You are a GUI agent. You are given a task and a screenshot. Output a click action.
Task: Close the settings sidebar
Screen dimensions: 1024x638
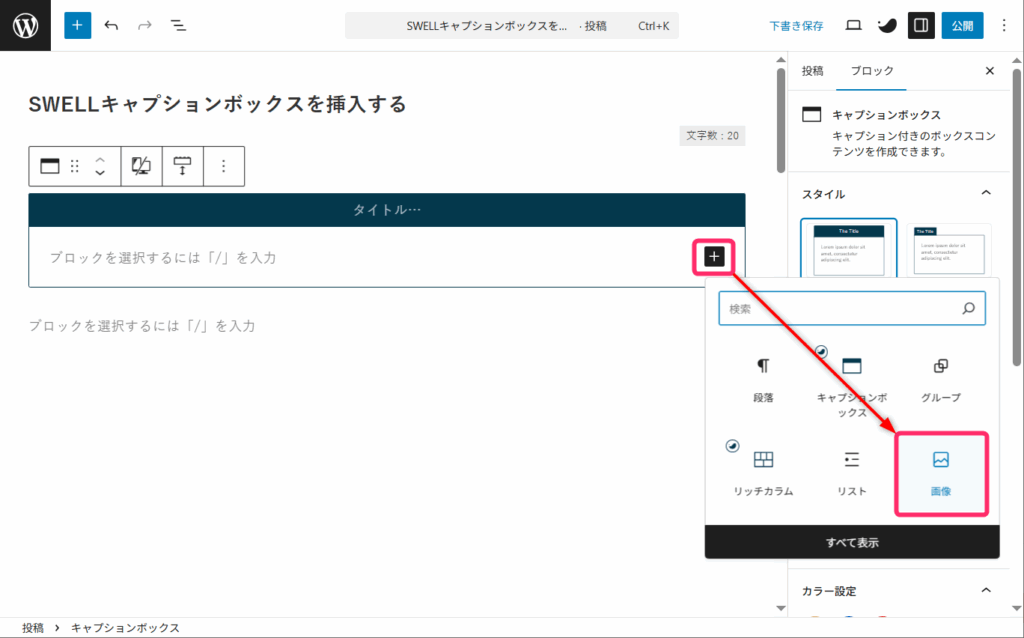tap(989, 71)
